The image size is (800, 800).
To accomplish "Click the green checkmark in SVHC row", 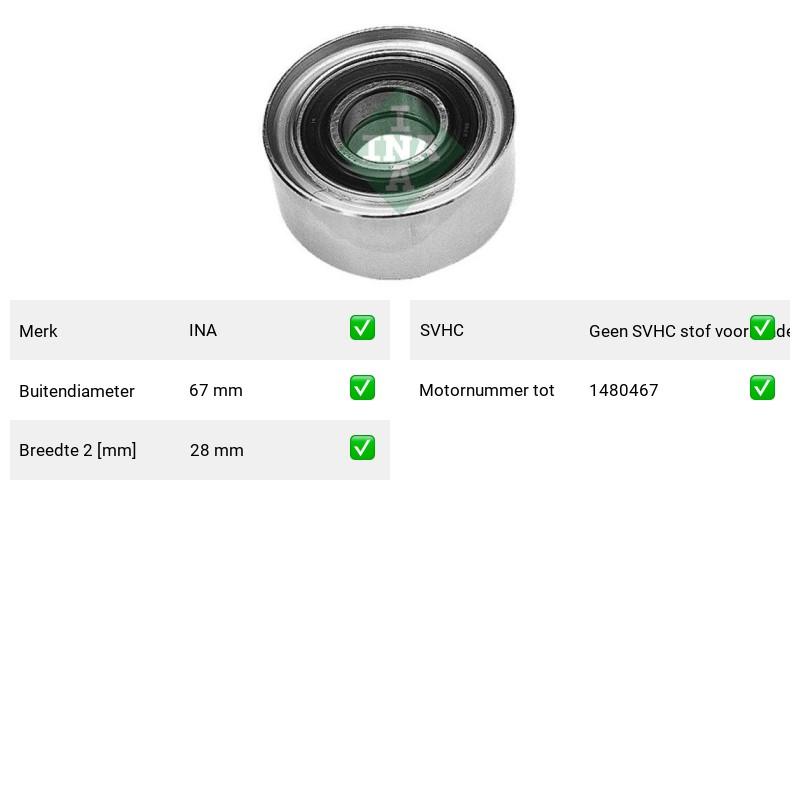I will point(762,328).
